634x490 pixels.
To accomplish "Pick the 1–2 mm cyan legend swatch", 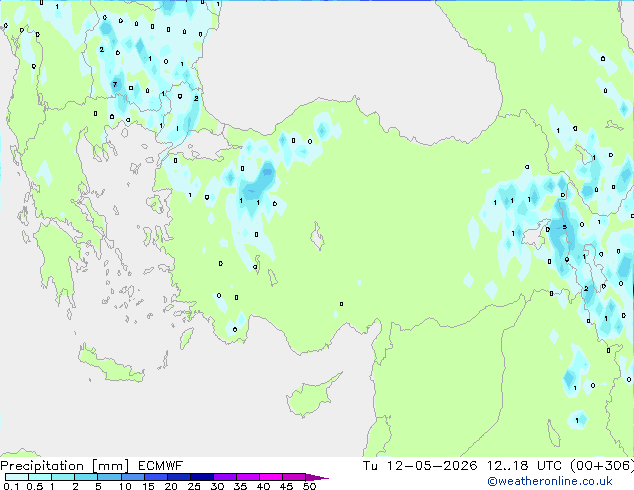I will tap(63, 477).
